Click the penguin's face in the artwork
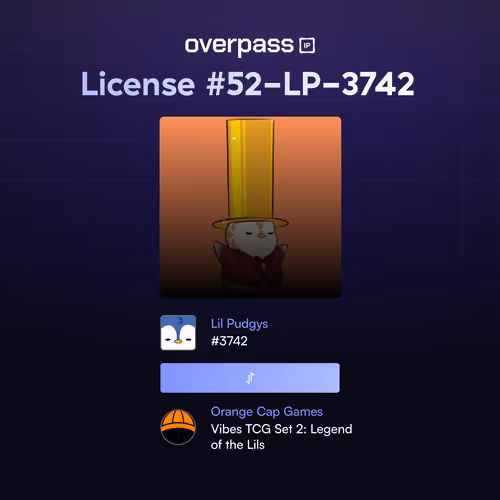The height and width of the screenshot is (500, 500). 252,237
